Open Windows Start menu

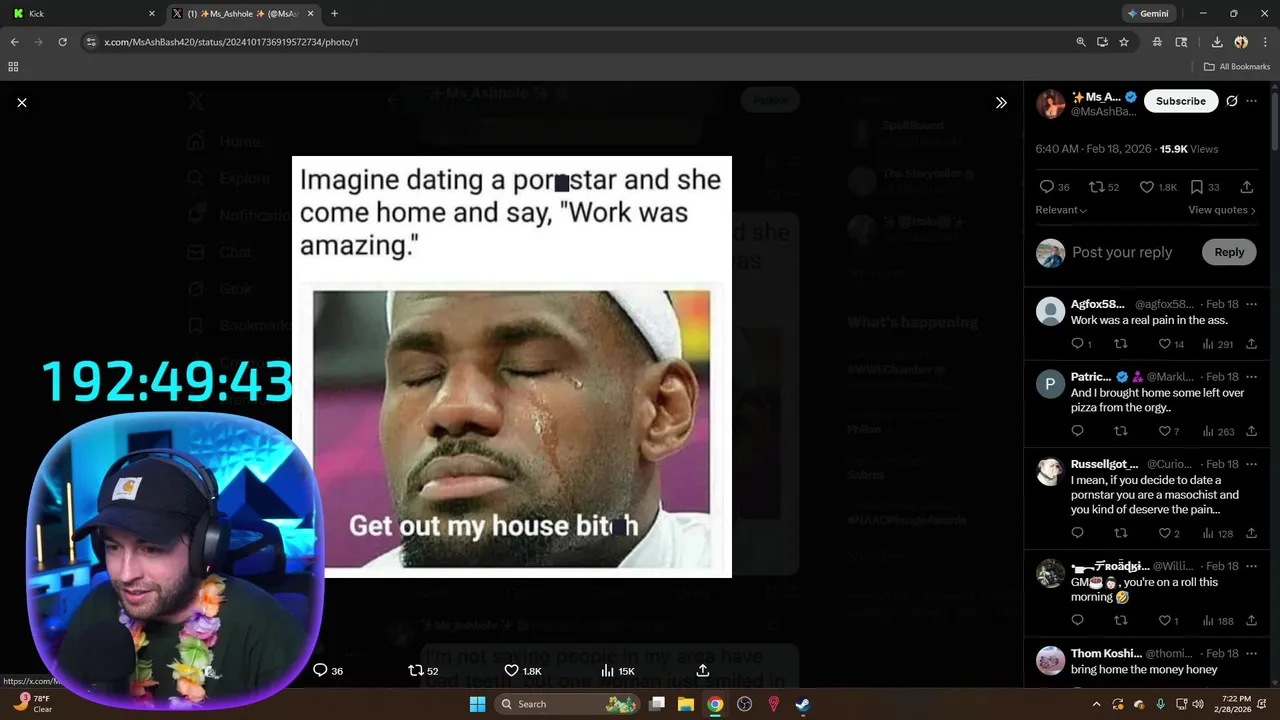[x=477, y=704]
